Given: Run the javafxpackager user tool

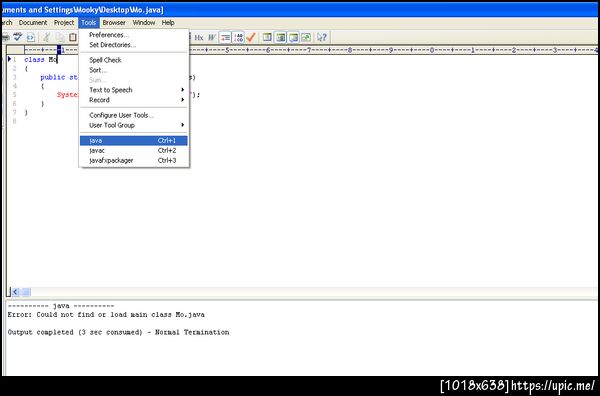Looking at the screenshot, I should coord(134,160).
